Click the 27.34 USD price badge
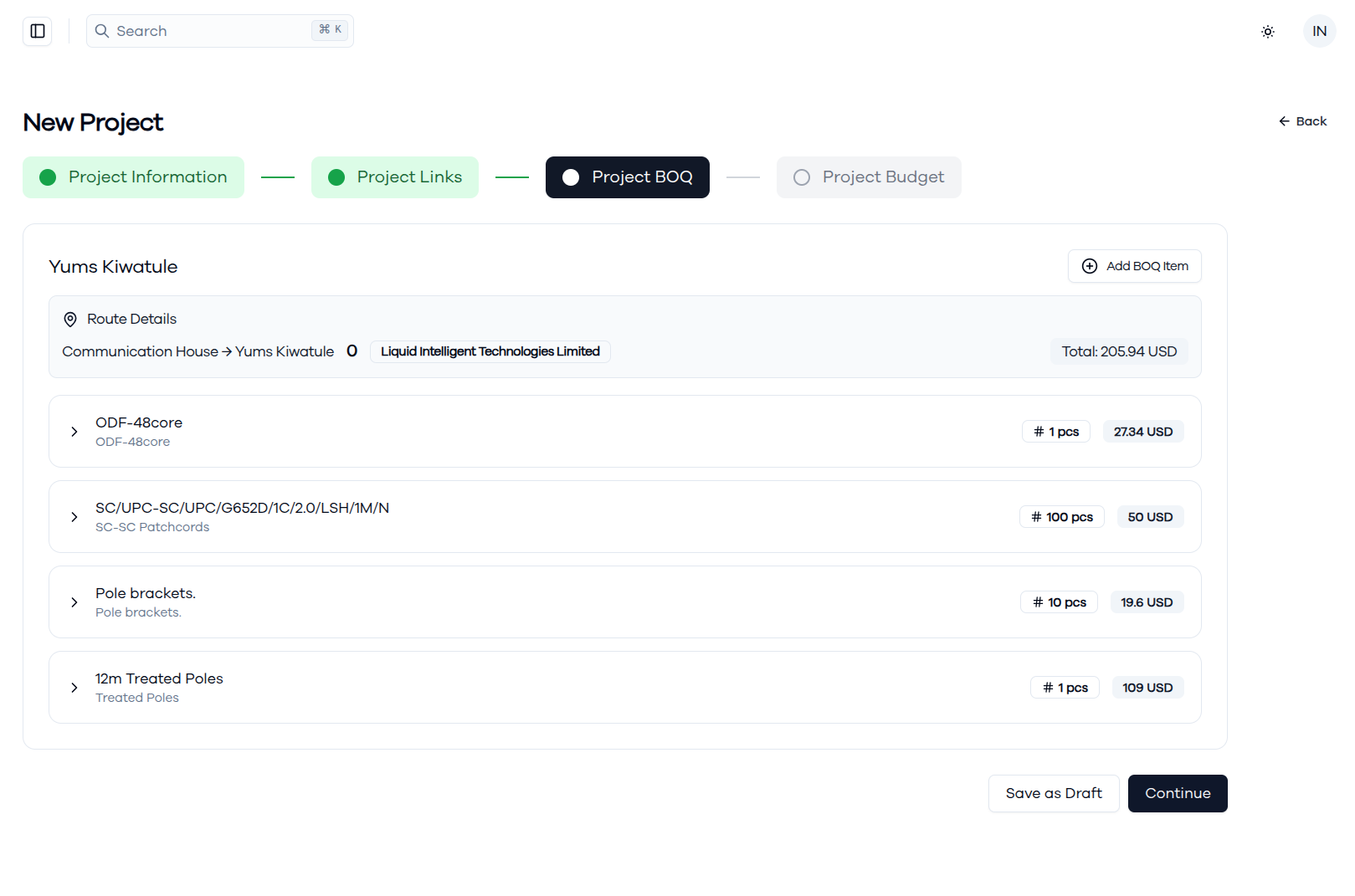Image resolution: width=1355 pixels, height=896 pixels. [1143, 432]
